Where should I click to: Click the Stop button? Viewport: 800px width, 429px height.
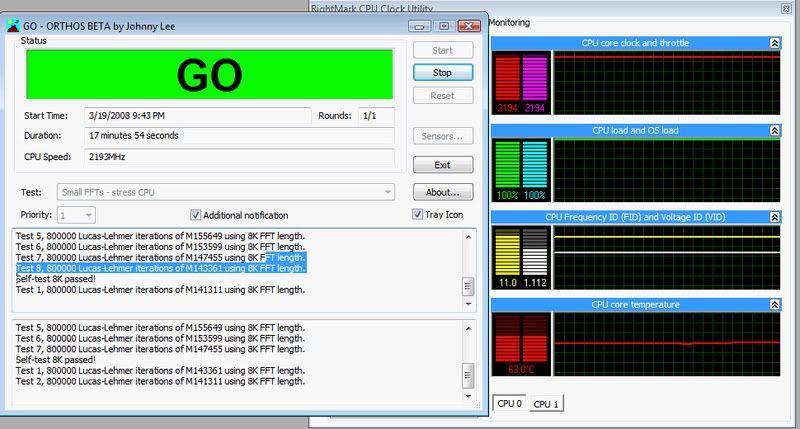click(442, 72)
